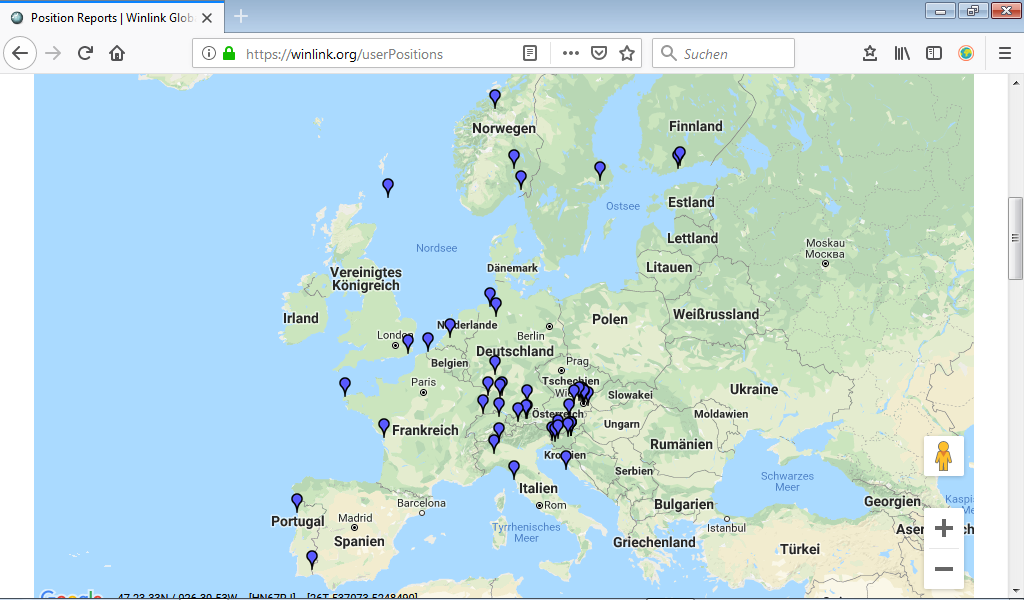Click the southern Portugal coast marker
Screen dimensions: 1024x600
click(x=312, y=560)
